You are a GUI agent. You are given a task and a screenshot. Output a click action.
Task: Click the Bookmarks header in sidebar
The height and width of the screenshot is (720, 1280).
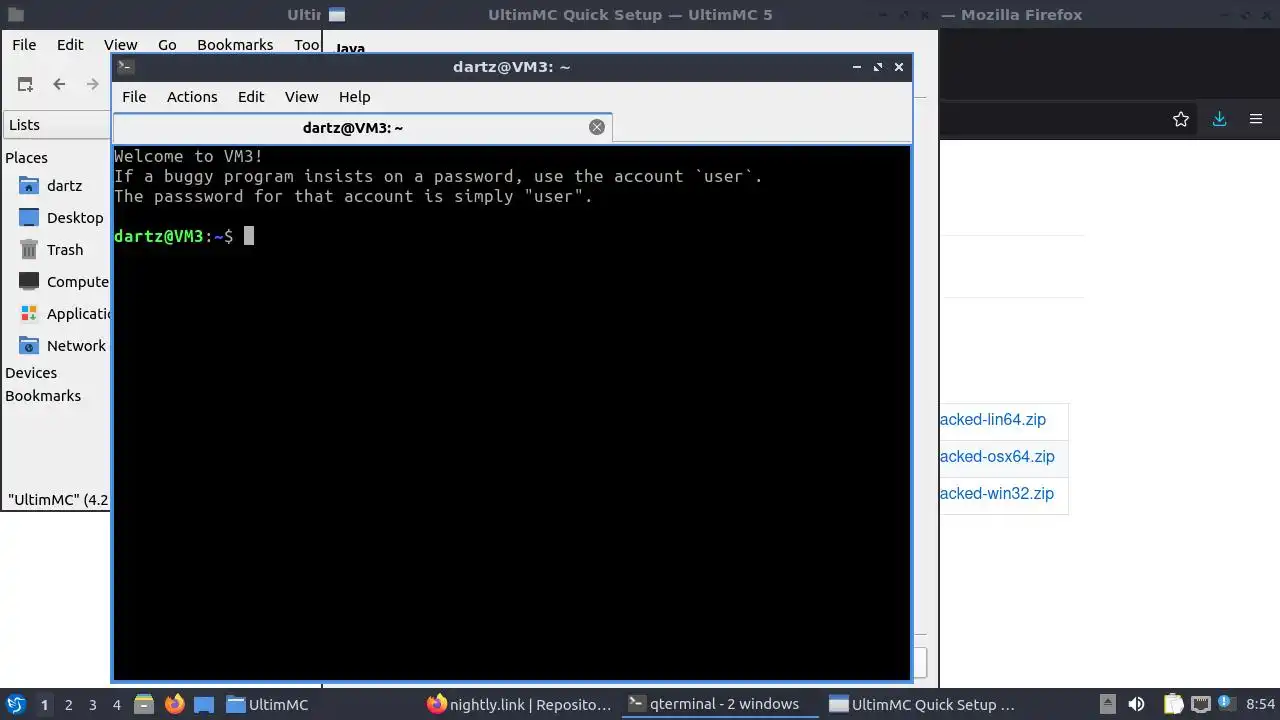[x=43, y=396]
